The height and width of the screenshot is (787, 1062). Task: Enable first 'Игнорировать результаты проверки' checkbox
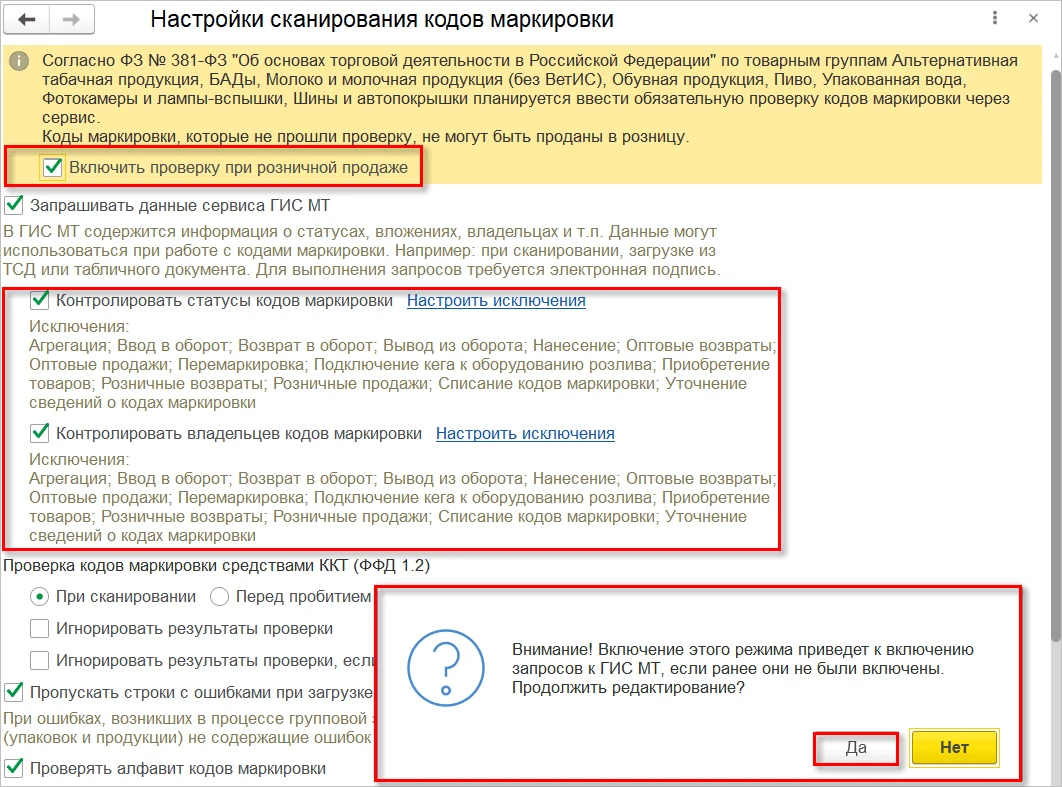tap(40, 628)
